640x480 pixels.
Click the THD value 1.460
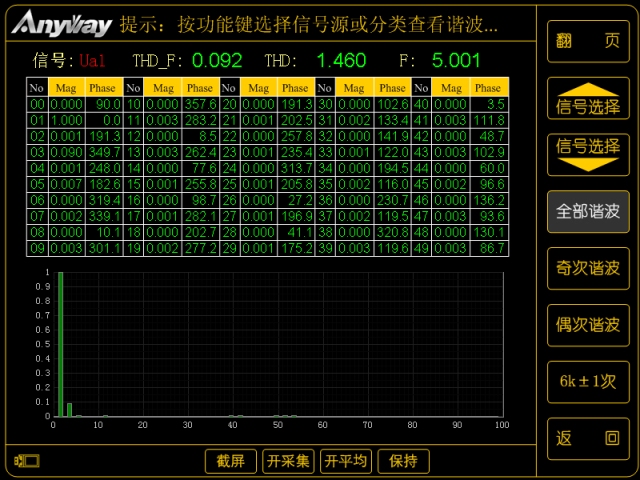click(x=341, y=60)
